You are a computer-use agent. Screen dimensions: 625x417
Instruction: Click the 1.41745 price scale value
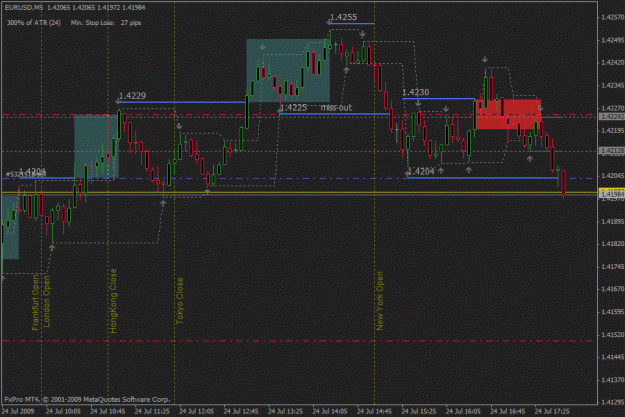pos(613,266)
